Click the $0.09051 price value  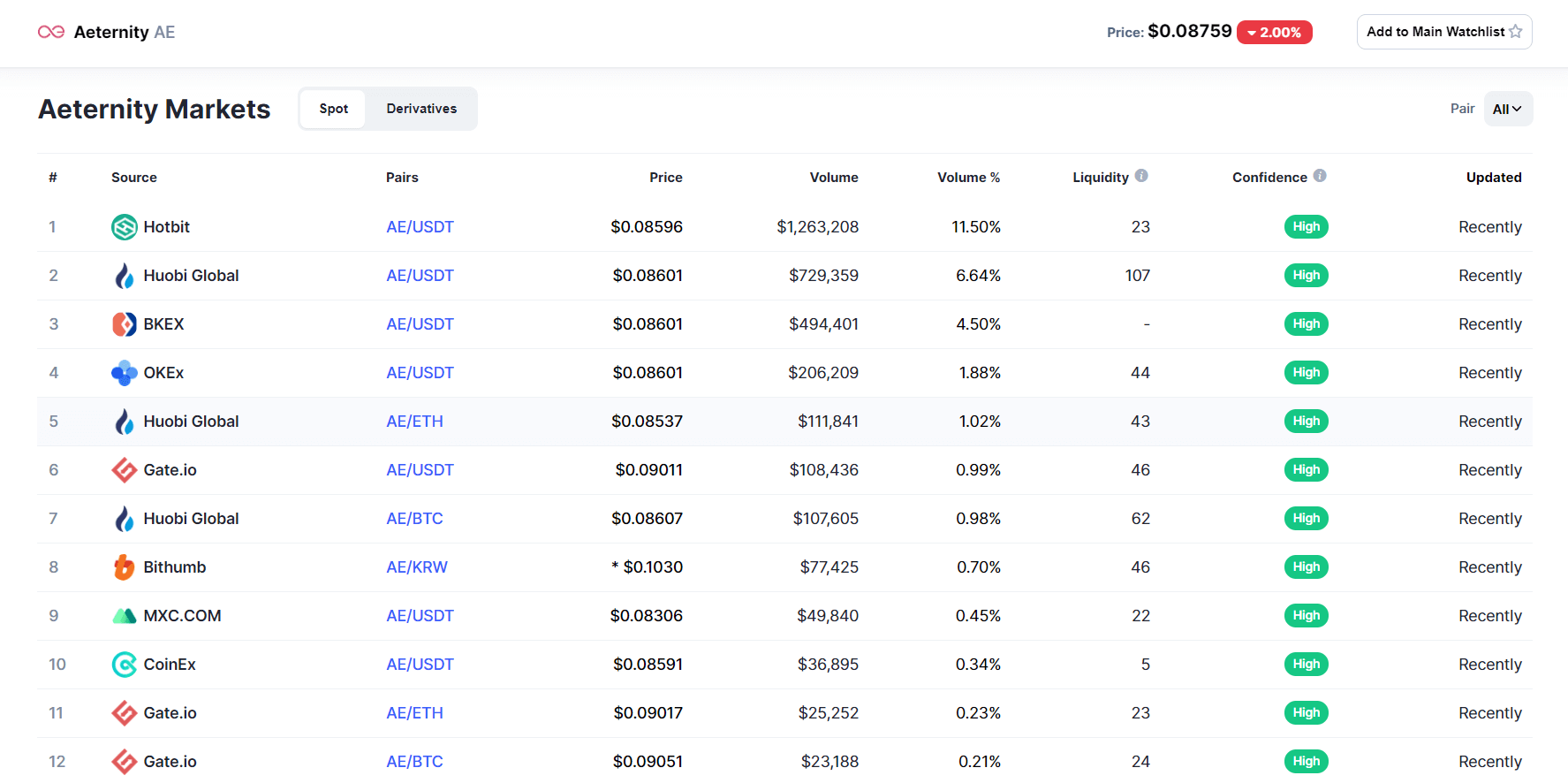pyautogui.click(x=648, y=762)
